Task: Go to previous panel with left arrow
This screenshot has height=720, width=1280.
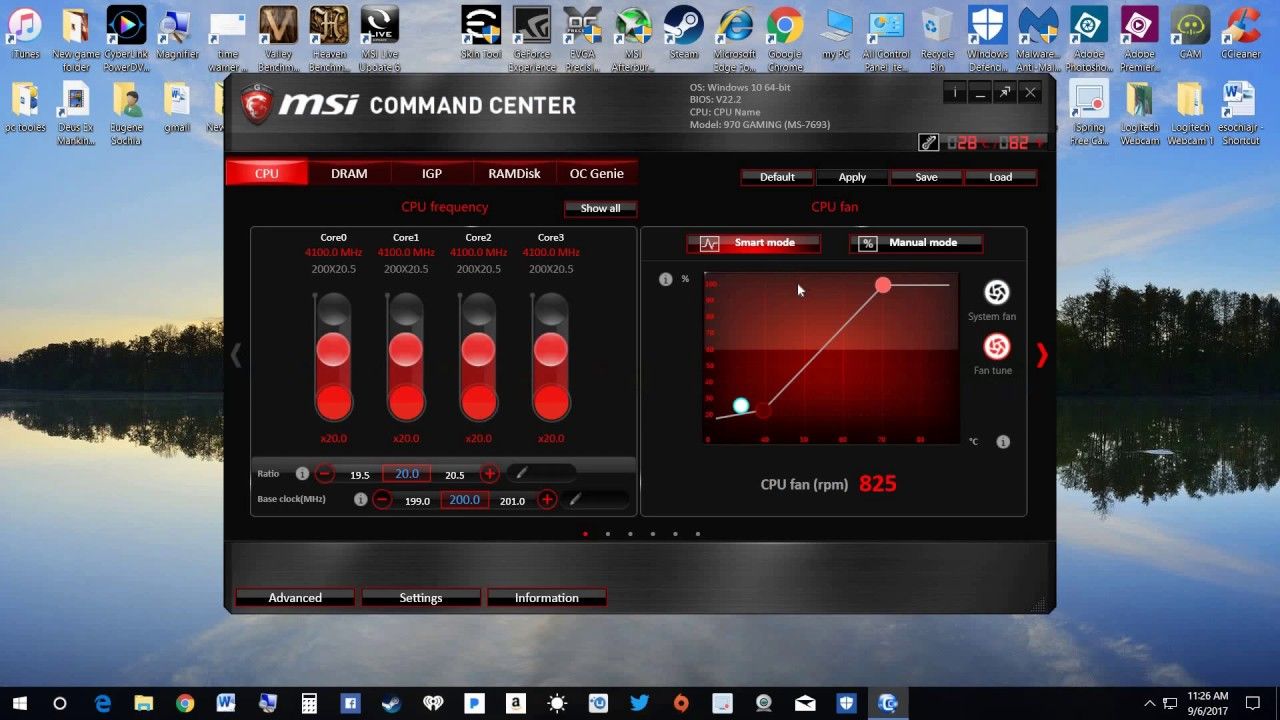Action: [236, 355]
